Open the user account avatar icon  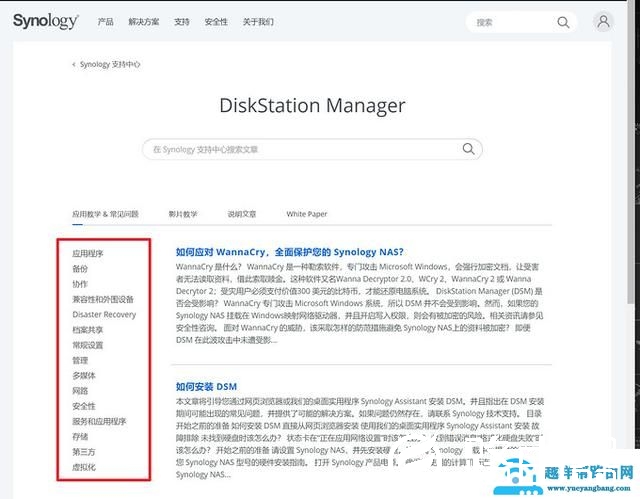[603, 21]
